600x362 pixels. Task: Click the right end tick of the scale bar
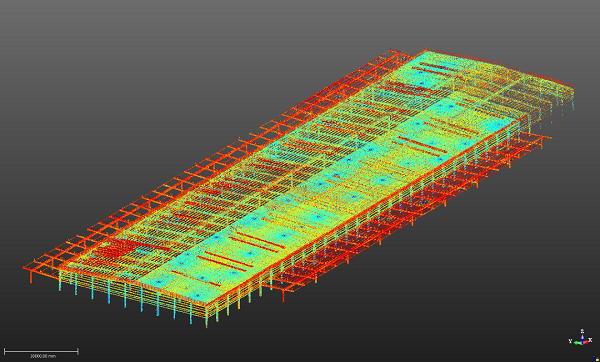click(x=78, y=351)
